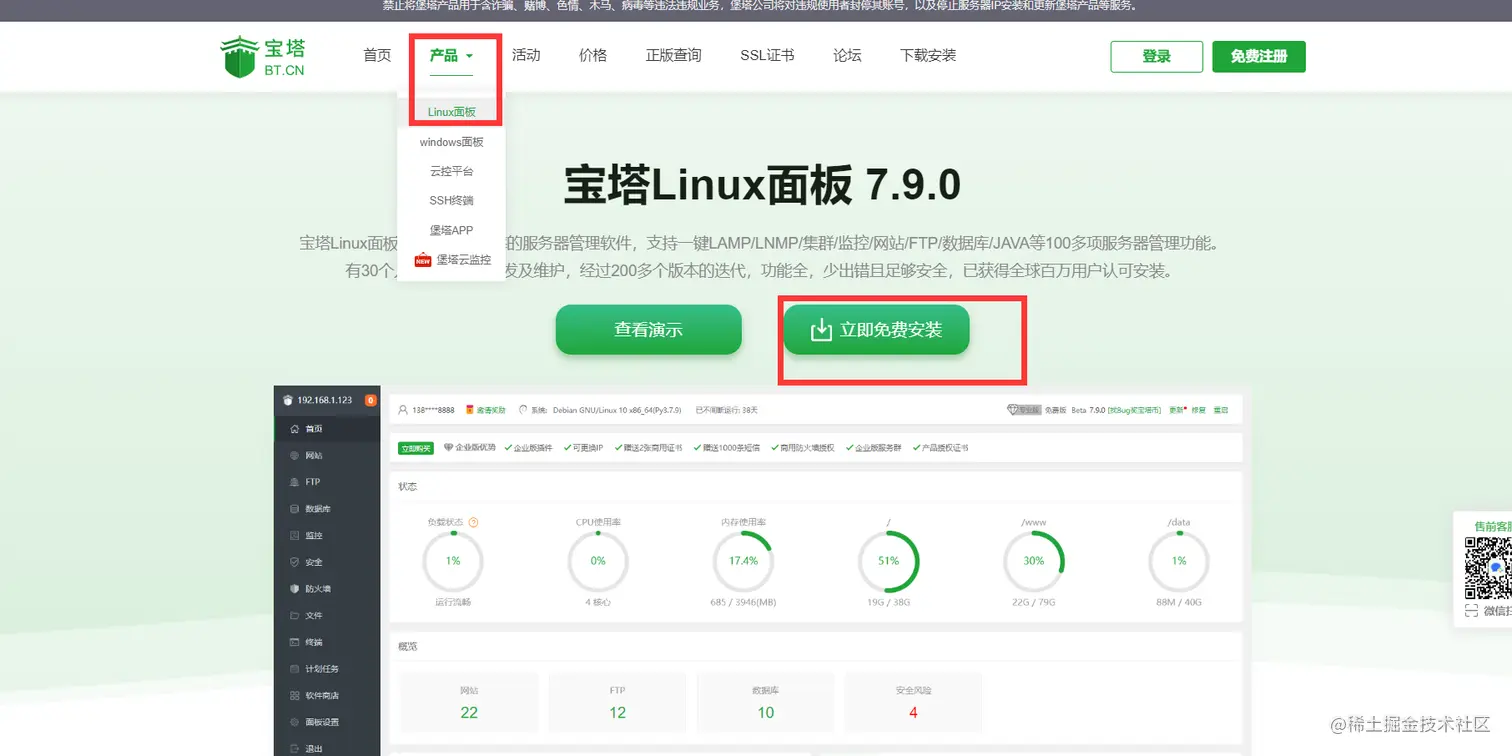1512x756 pixels.
Task: Click the FTP 12 overview card
Action: point(617,702)
